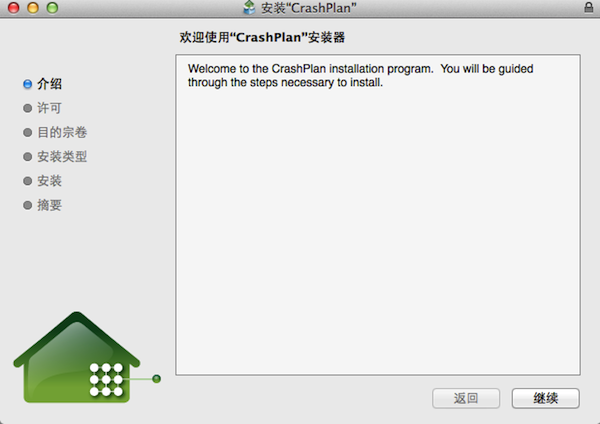This screenshot has width=600, height=424.
Task: Select the 安装类型 step label
Action: click(x=62, y=157)
